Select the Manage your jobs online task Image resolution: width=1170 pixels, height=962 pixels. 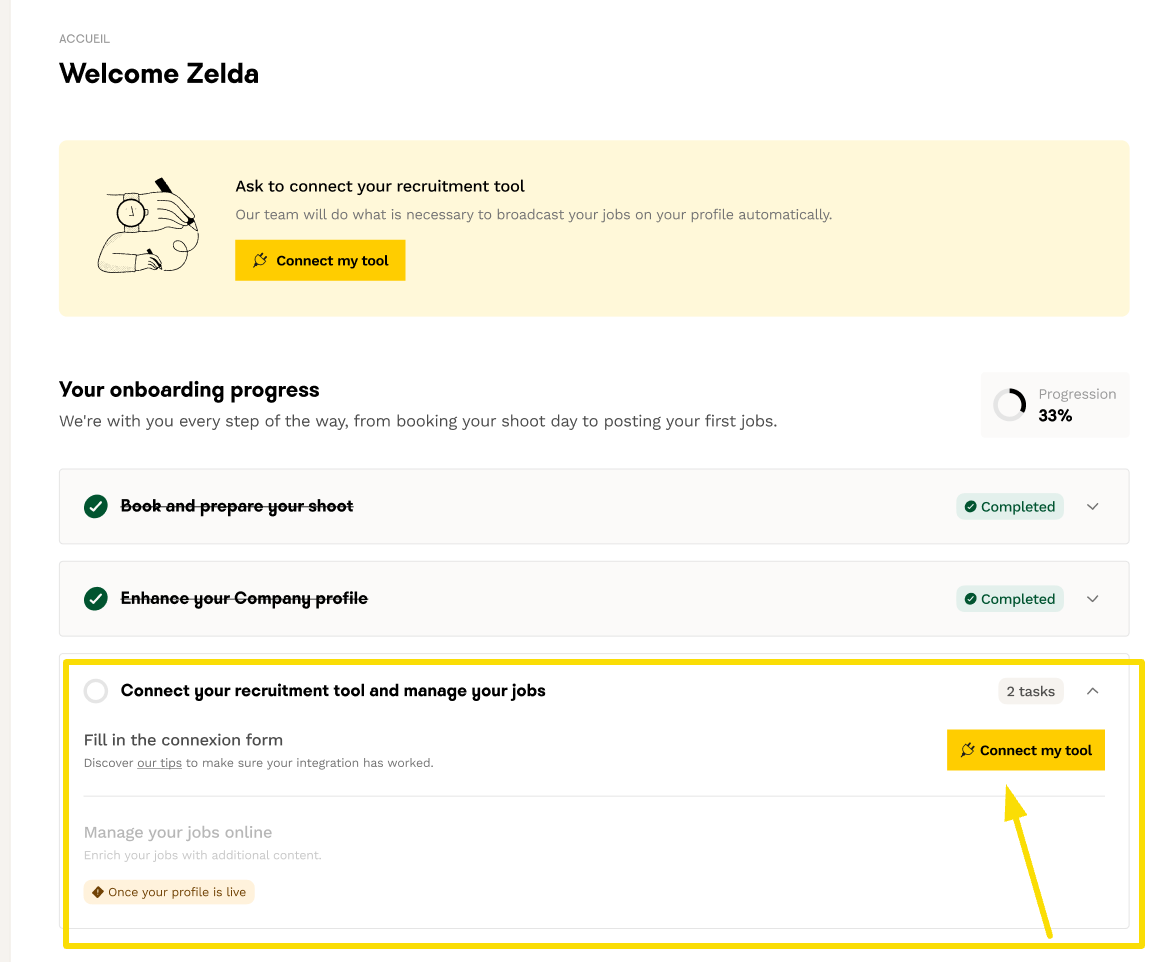[x=178, y=832]
